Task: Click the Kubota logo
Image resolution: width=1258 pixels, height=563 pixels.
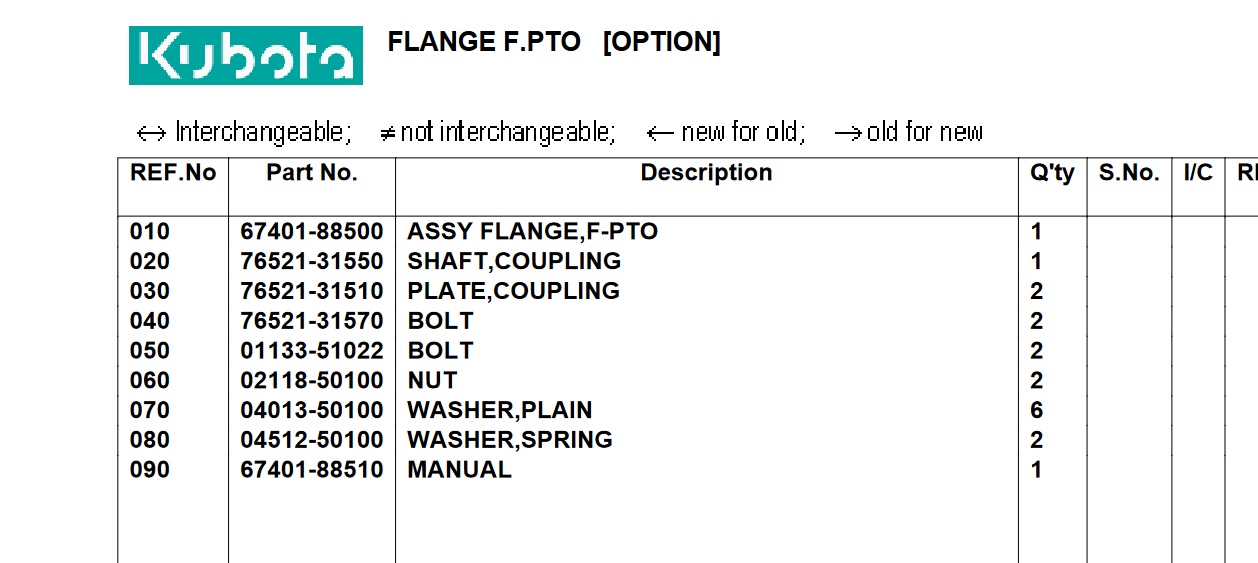Action: (x=245, y=55)
